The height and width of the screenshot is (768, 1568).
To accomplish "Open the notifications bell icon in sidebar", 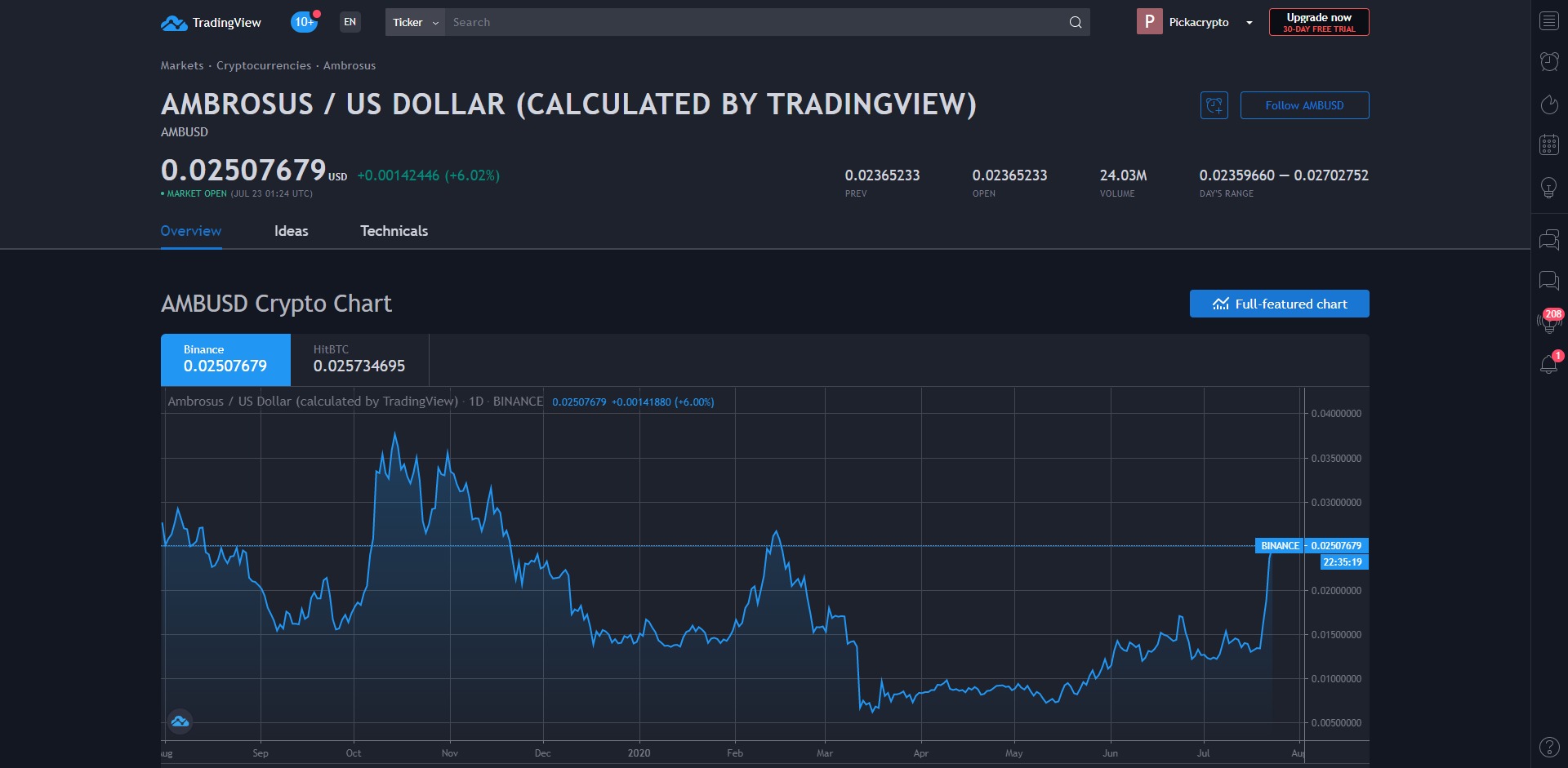I will (1549, 363).
